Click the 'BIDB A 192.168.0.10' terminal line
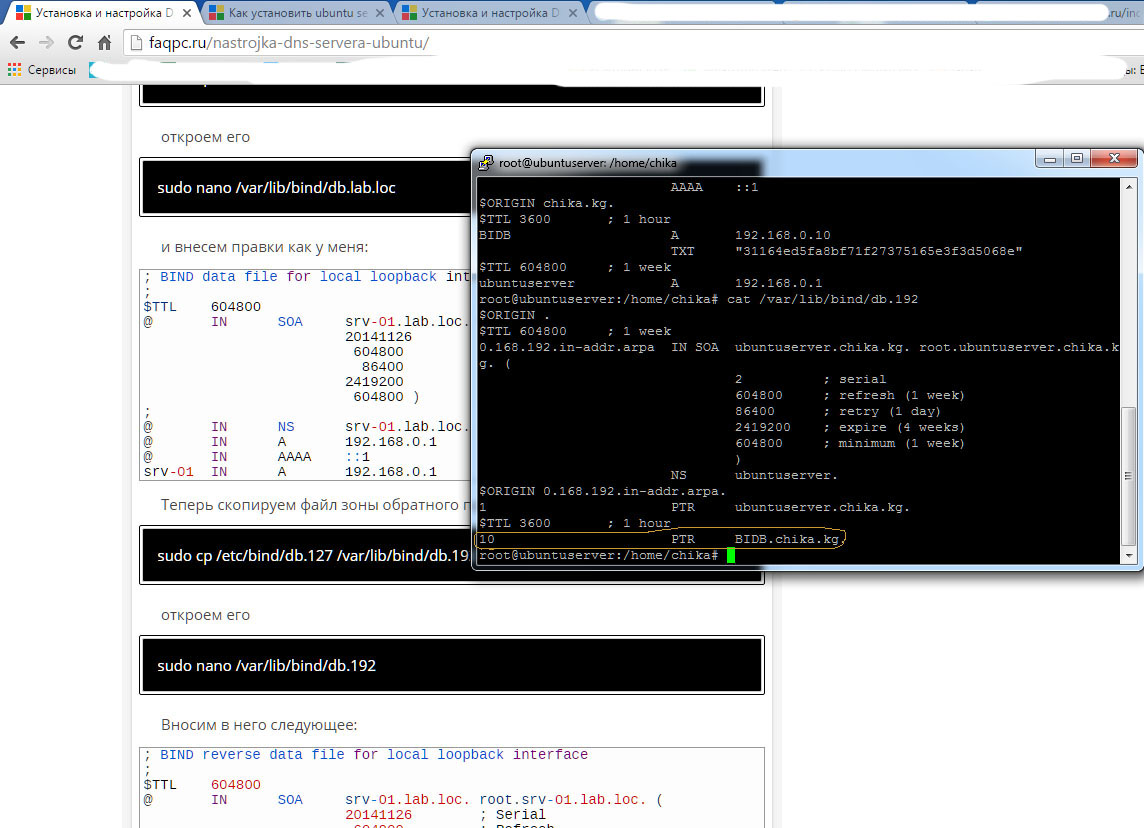This screenshot has height=828, width=1144. [x=654, y=235]
